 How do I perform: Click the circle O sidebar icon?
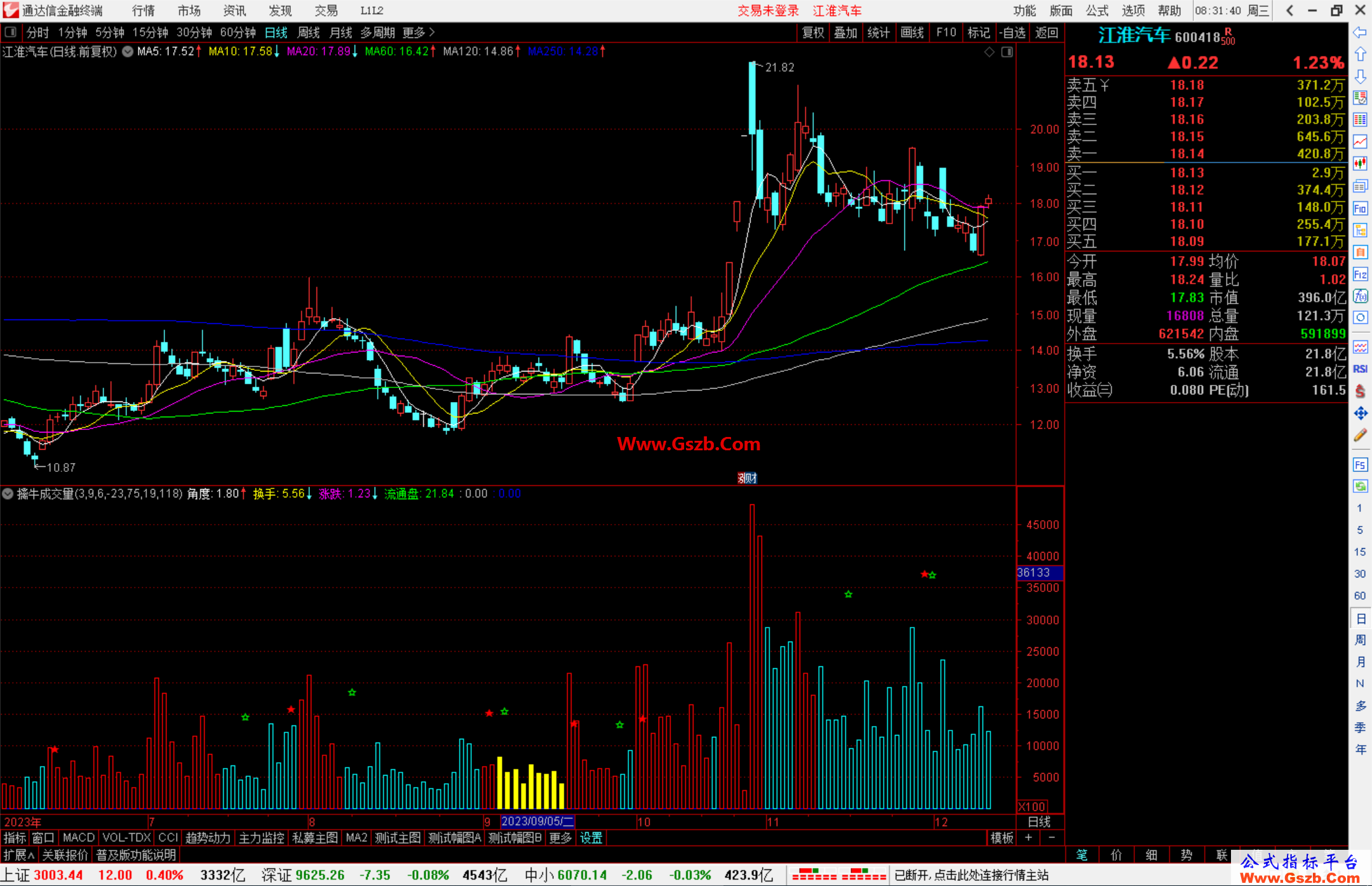(1360, 318)
